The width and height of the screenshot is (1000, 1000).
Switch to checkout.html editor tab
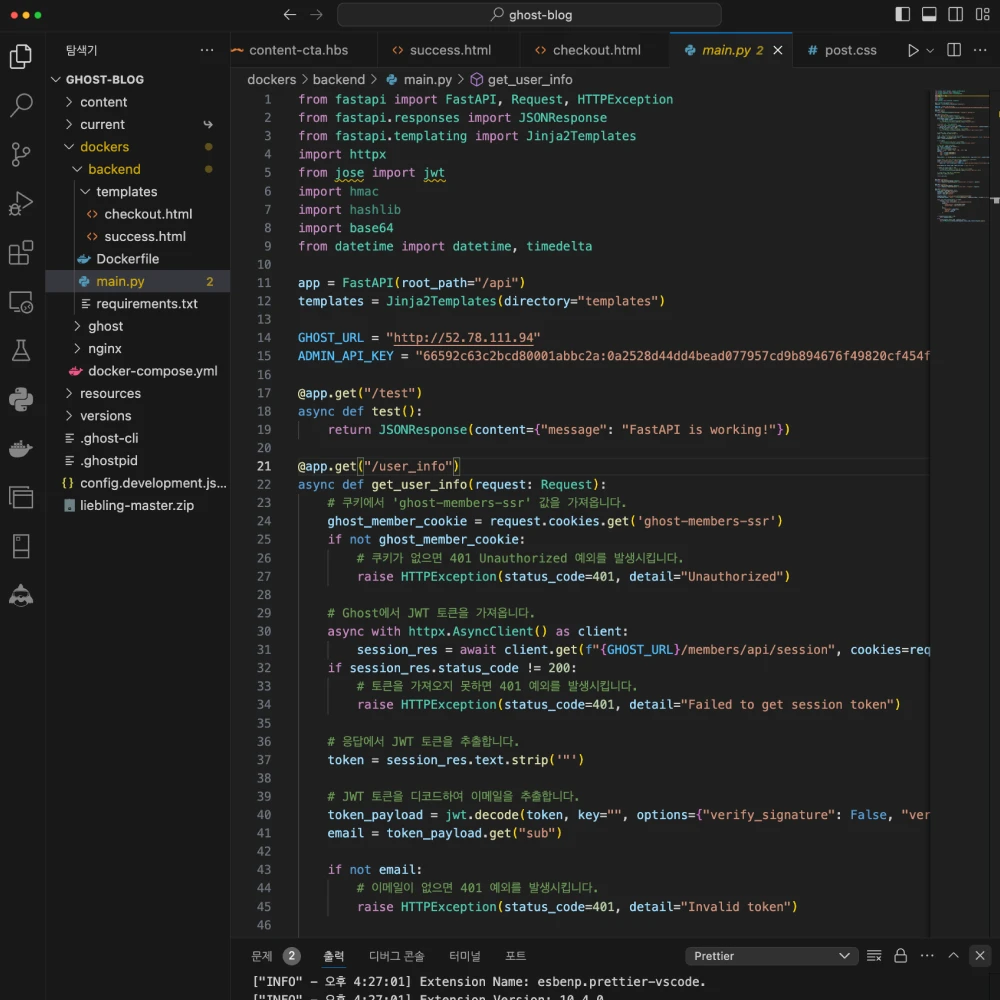(596, 50)
